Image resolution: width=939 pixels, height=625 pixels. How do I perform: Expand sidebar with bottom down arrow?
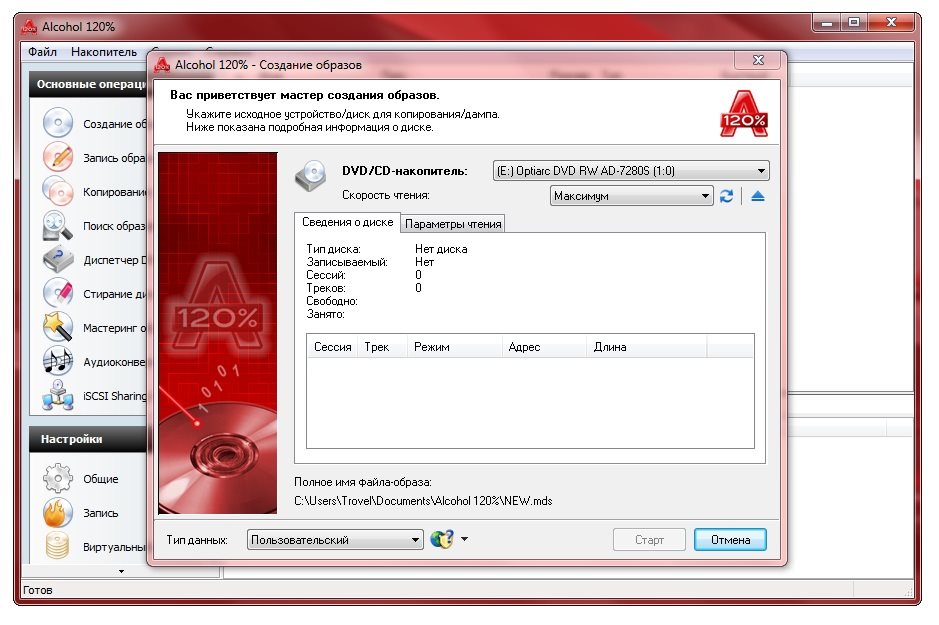122,571
